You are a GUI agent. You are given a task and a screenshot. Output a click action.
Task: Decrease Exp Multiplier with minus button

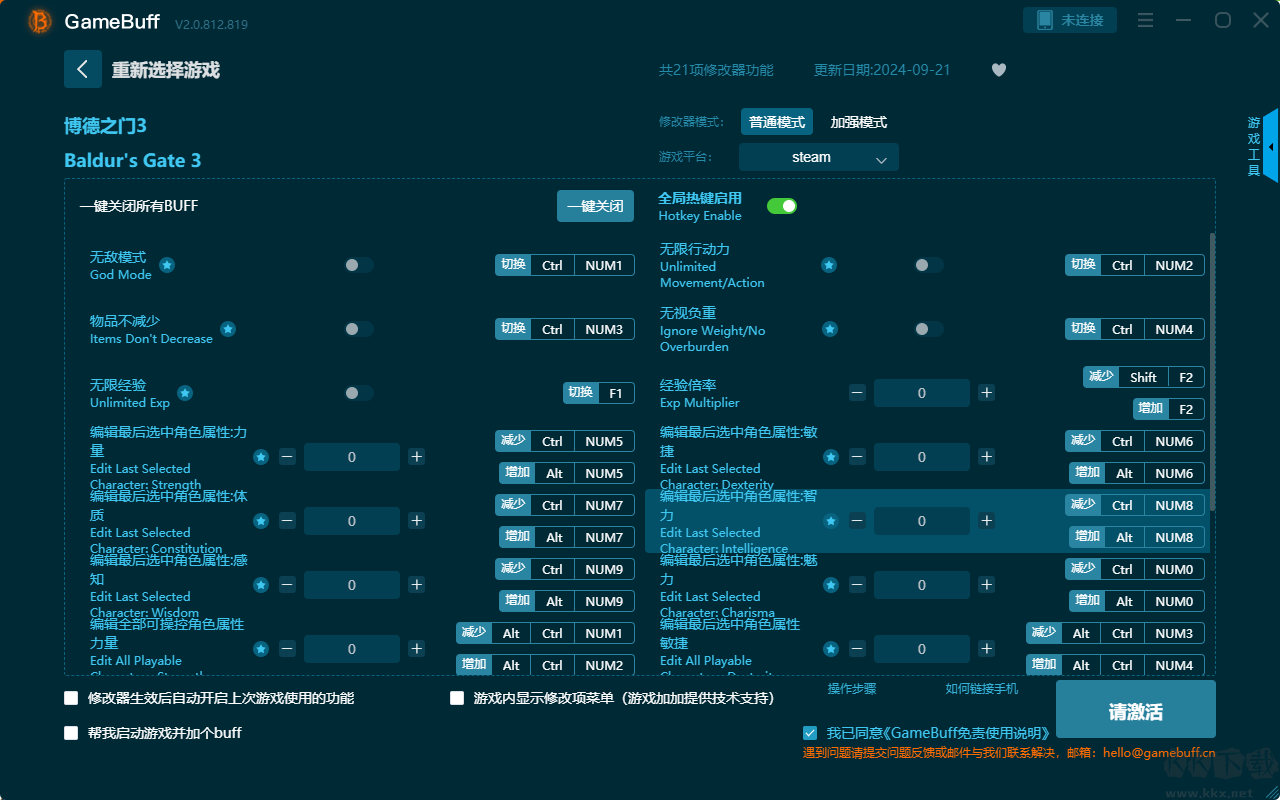[x=857, y=393]
